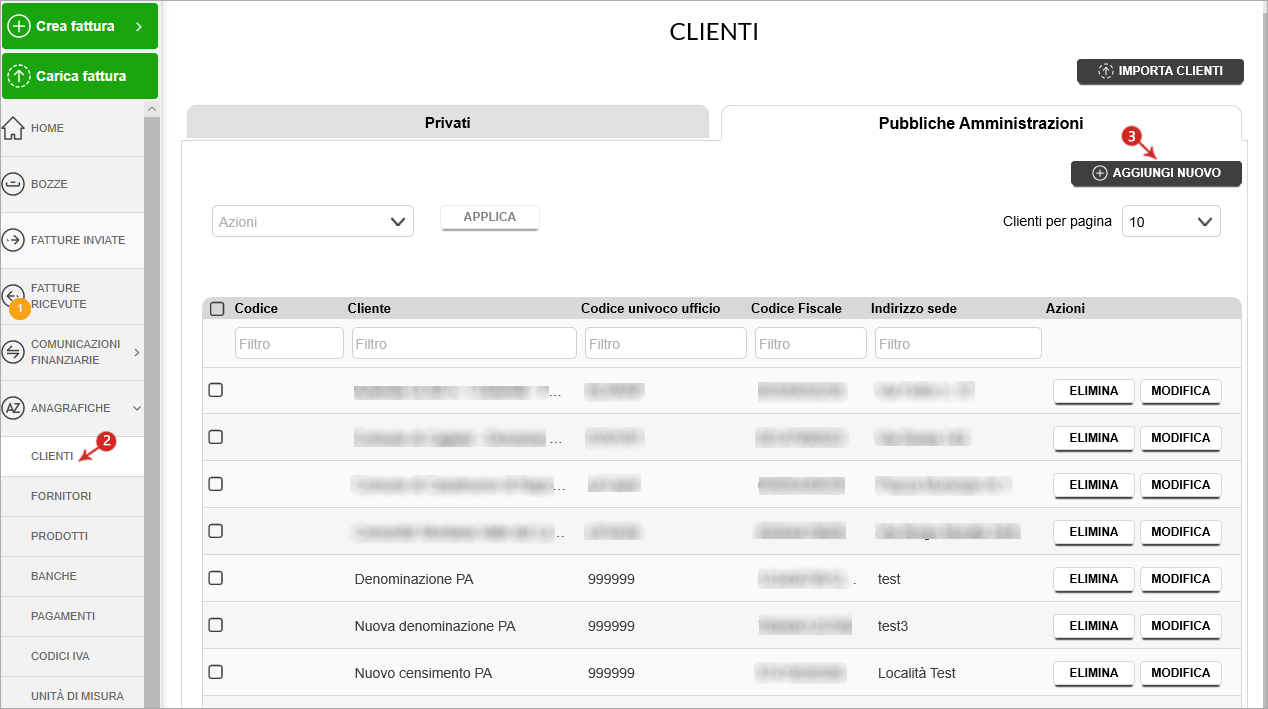The image size is (1268, 709).
Task: Click the Aggiungi Nuovo button
Action: click(1156, 173)
